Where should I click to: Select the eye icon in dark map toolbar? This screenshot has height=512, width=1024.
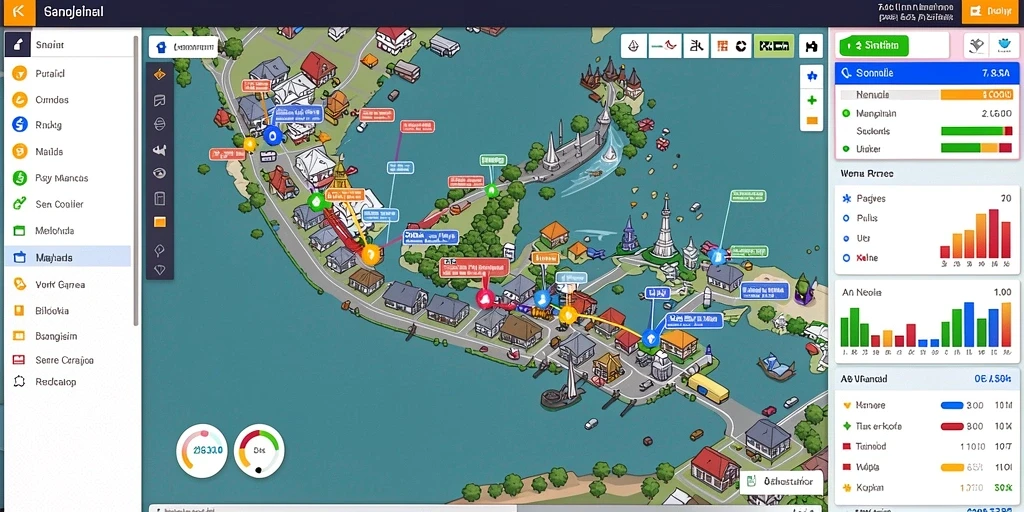[x=159, y=174]
